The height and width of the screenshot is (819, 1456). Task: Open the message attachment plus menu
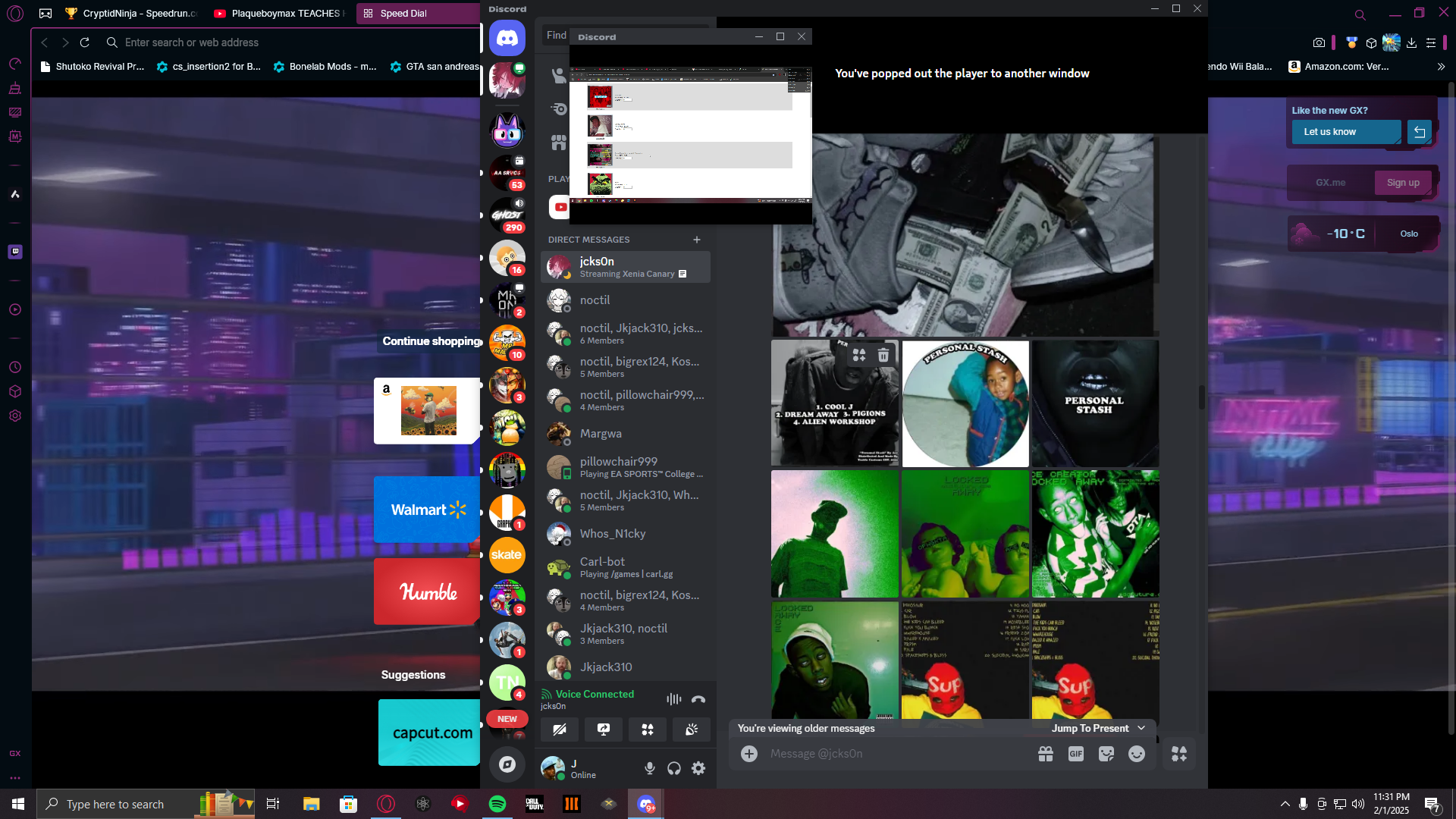(749, 754)
